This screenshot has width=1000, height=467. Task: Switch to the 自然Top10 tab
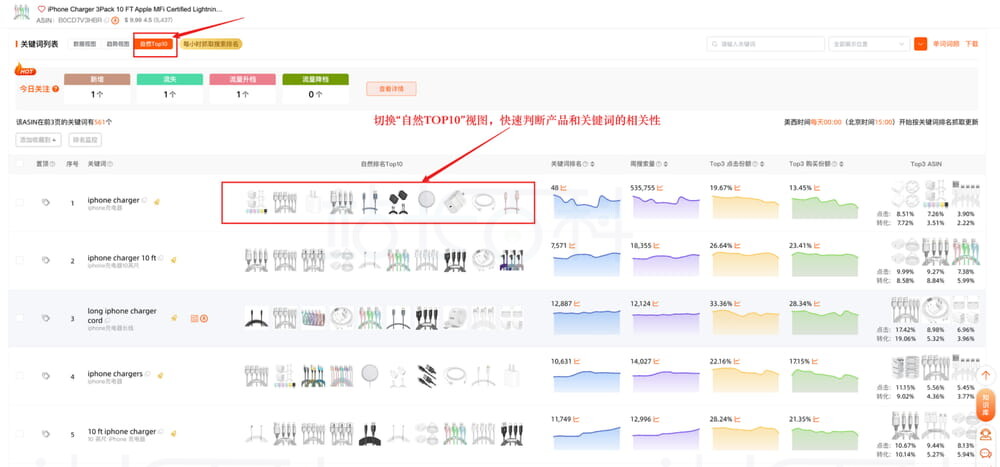coord(154,44)
